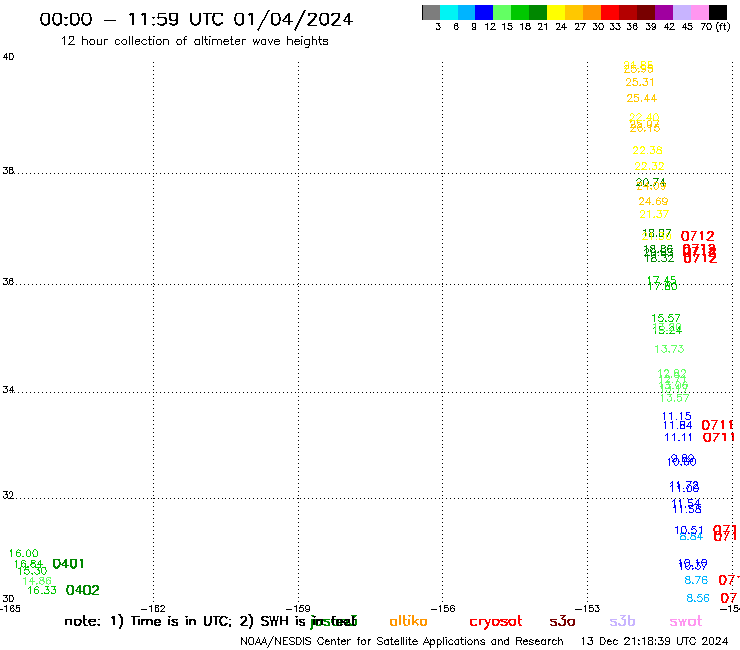
Task: Select the subtitle '12 hour collection of altimeter wave heights'
Action: (194, 41)
